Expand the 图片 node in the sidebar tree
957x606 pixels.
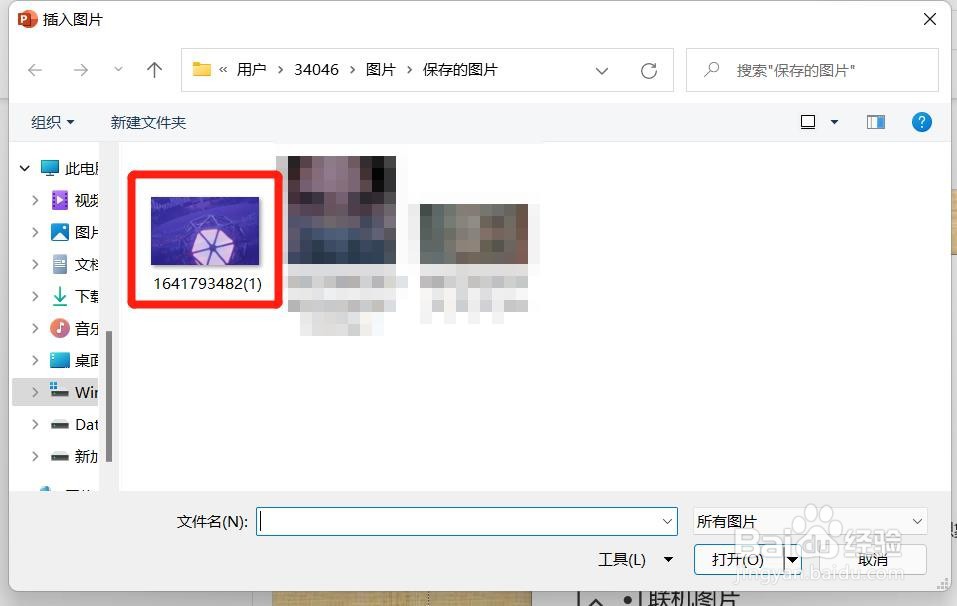[37, 232]
